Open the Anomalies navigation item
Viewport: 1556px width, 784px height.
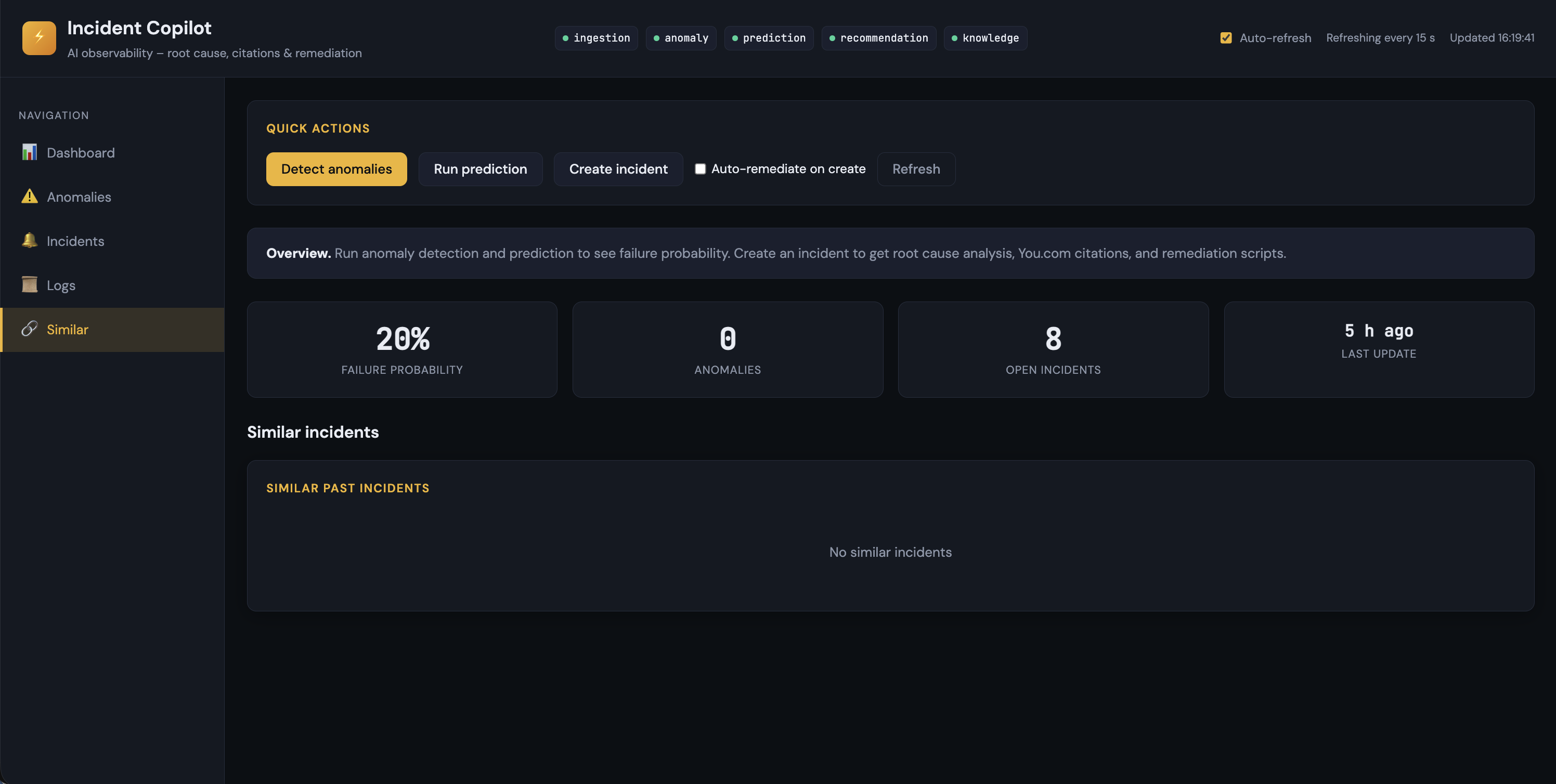click(x=79, y=197)
